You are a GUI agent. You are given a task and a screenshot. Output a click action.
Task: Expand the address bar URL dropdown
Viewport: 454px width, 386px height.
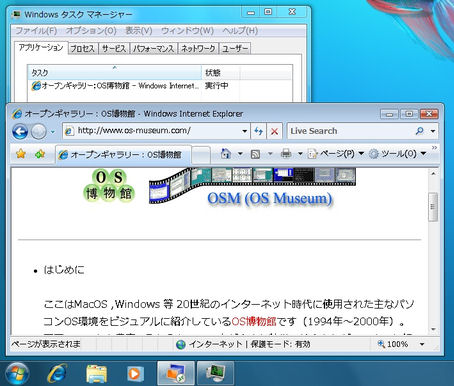point(245,131)
